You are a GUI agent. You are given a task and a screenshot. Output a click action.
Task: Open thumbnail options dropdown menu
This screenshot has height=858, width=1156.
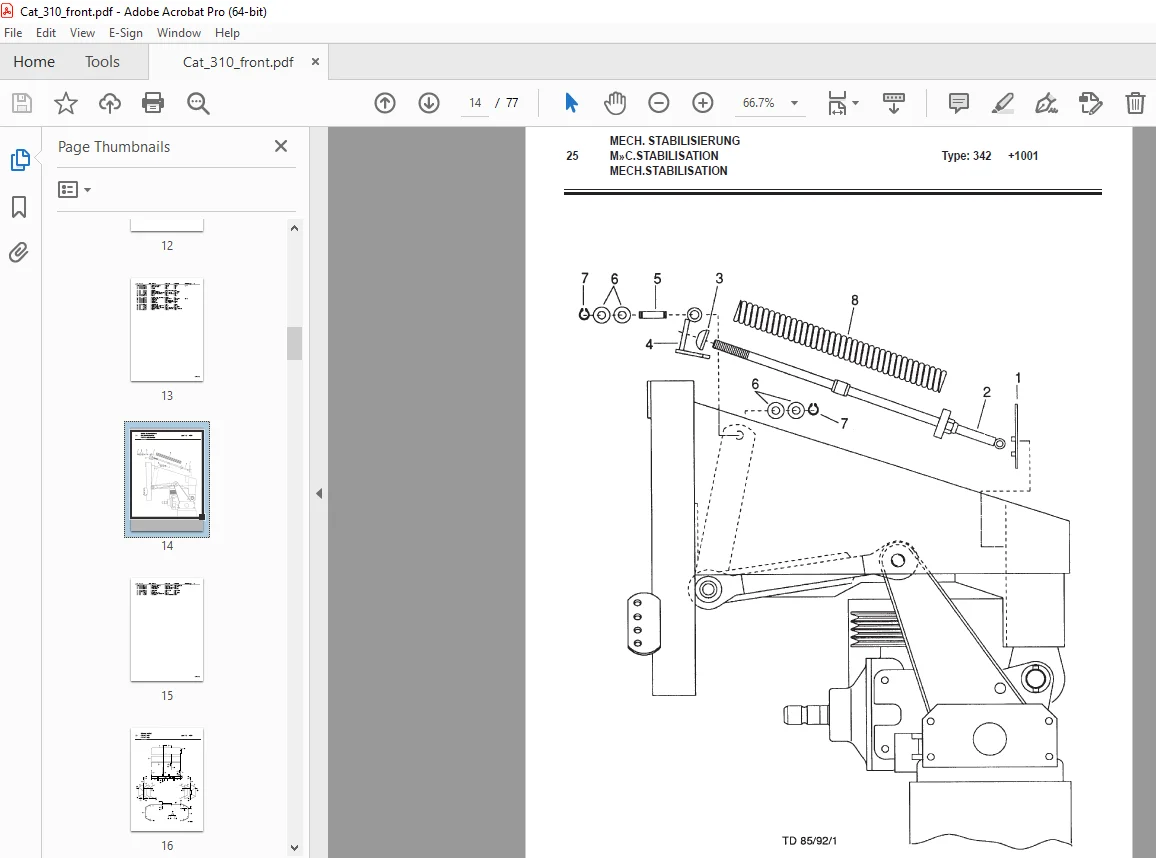pos(74,190)
